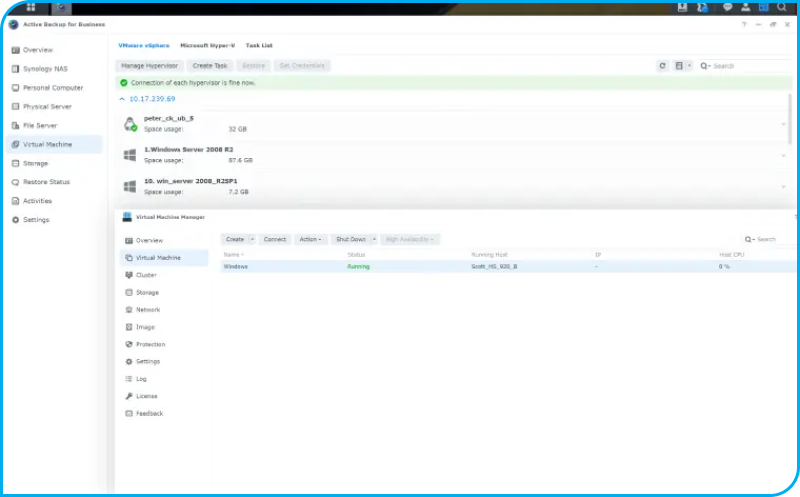Open the Create dropdown arrow

click(252, 239)
